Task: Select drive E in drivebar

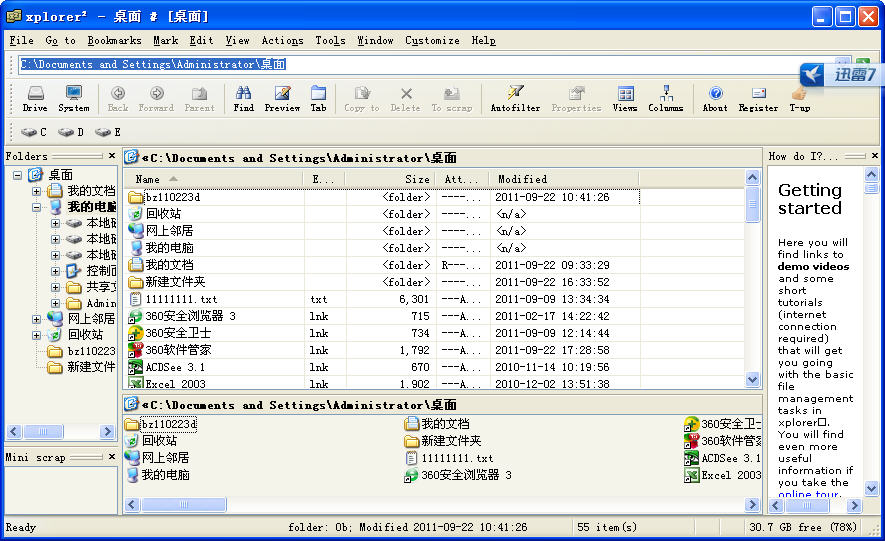Action: click(108, 132)
